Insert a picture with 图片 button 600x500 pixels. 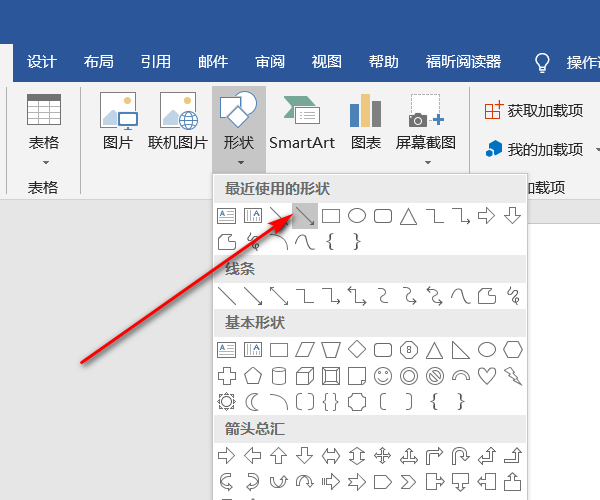118,122
